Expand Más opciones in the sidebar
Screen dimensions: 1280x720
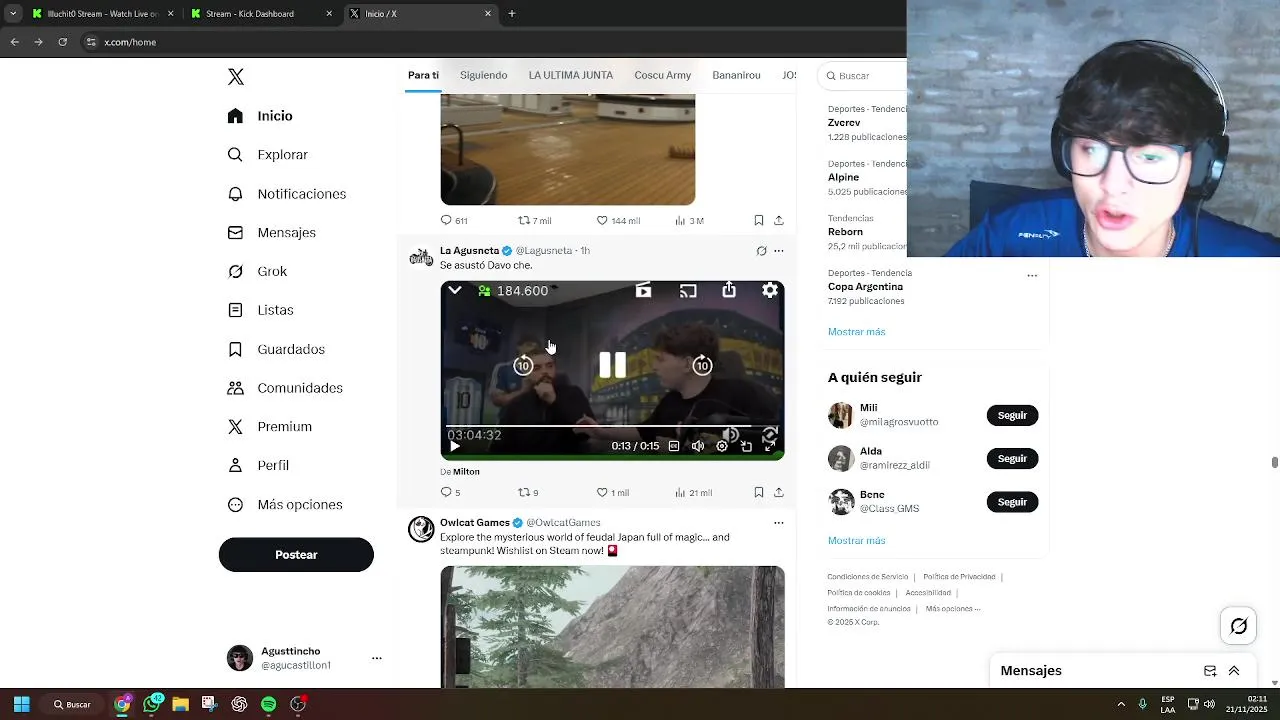(x=285, y=505)
